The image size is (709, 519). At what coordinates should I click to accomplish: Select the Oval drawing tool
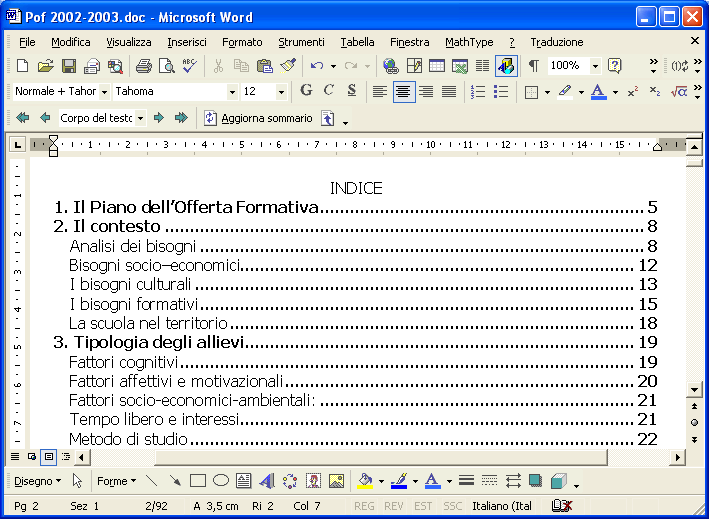[x=221, y=481]
